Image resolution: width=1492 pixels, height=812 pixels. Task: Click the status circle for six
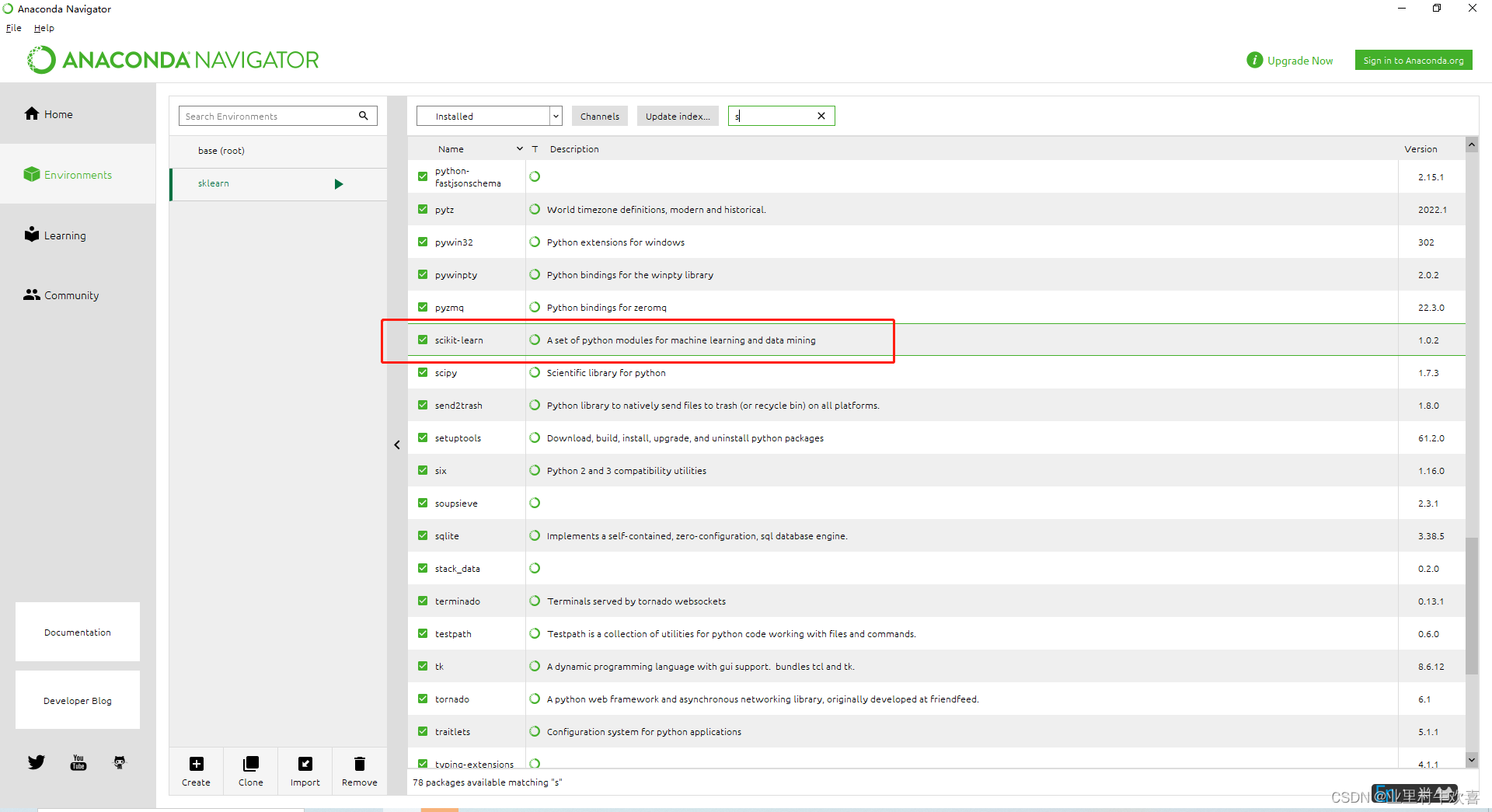click(535, 470)
